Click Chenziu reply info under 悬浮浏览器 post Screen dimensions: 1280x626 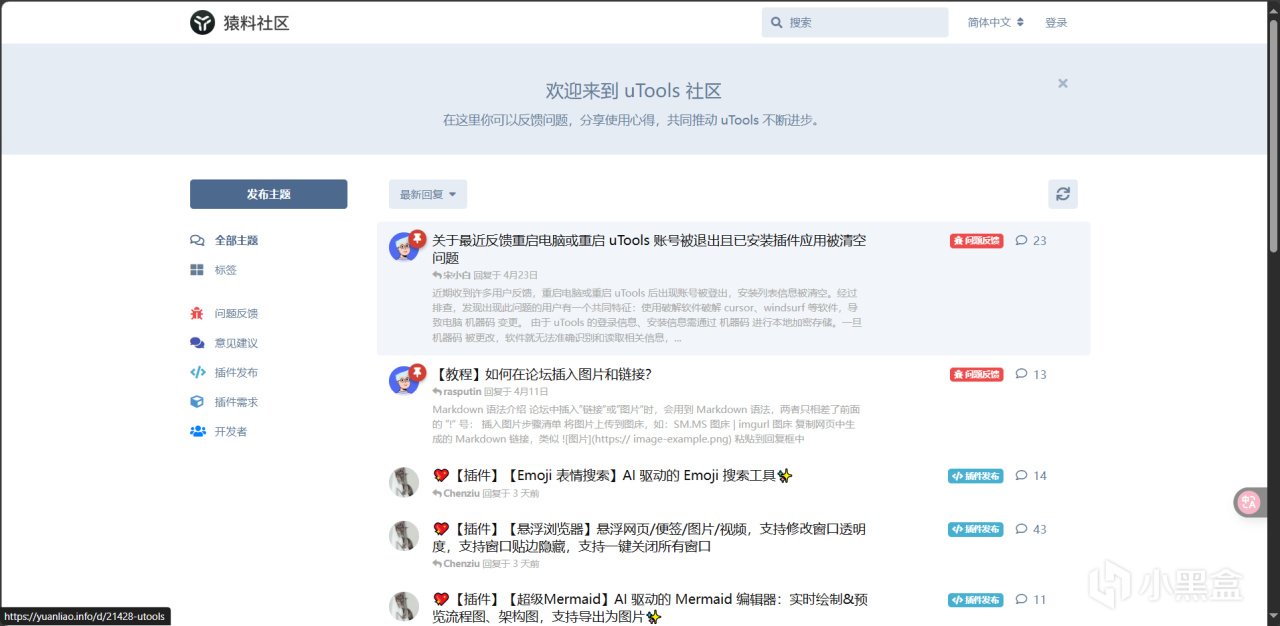pos(485,564)
